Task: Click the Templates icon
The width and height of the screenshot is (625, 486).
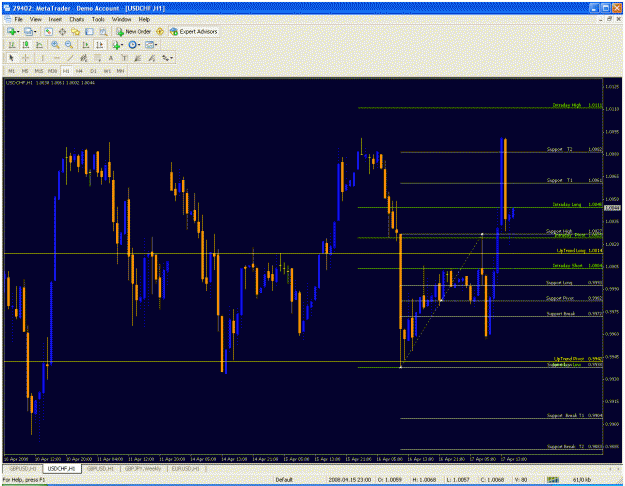Action: pyautogui.click(x=149, y=45)
